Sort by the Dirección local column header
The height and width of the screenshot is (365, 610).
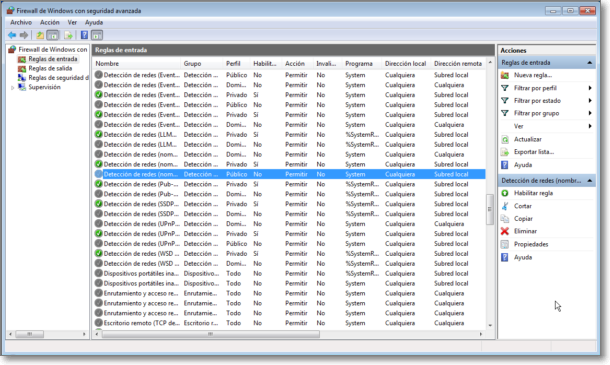407,63
